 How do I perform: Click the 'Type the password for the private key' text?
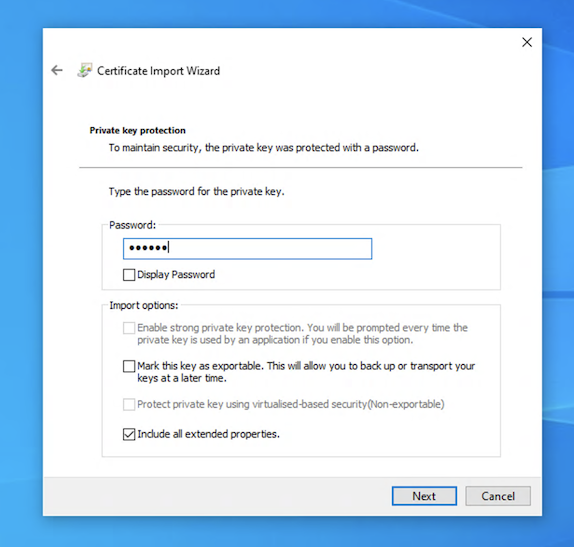[196, 191]
